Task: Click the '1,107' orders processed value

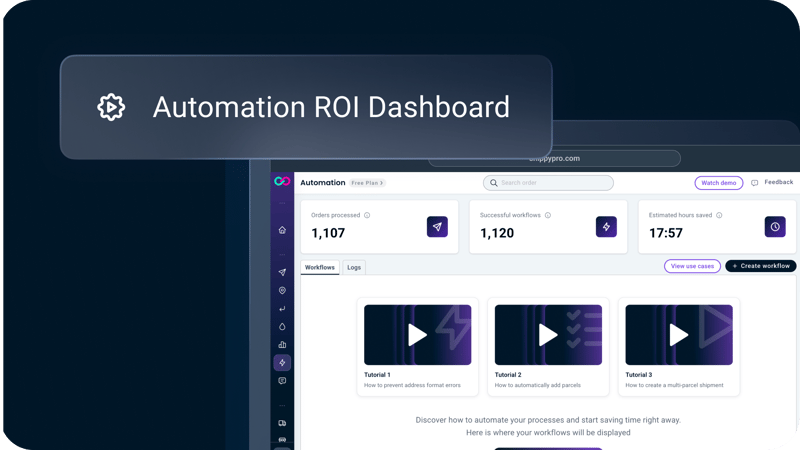Action: (x=328, y=233)
